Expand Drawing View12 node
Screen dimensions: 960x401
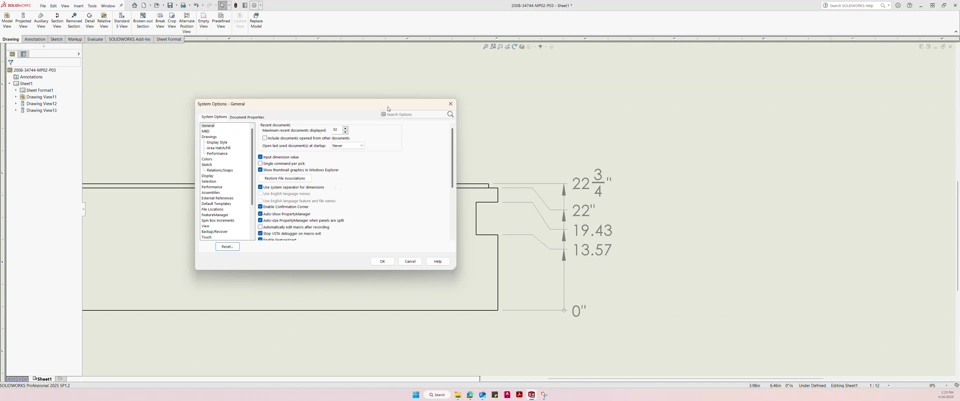coord(16,103)
